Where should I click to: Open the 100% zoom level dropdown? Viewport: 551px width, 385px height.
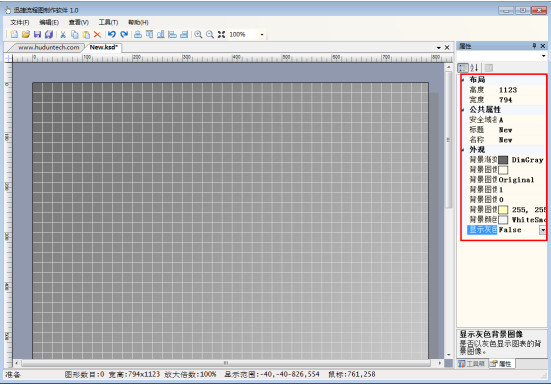[262, 34]
